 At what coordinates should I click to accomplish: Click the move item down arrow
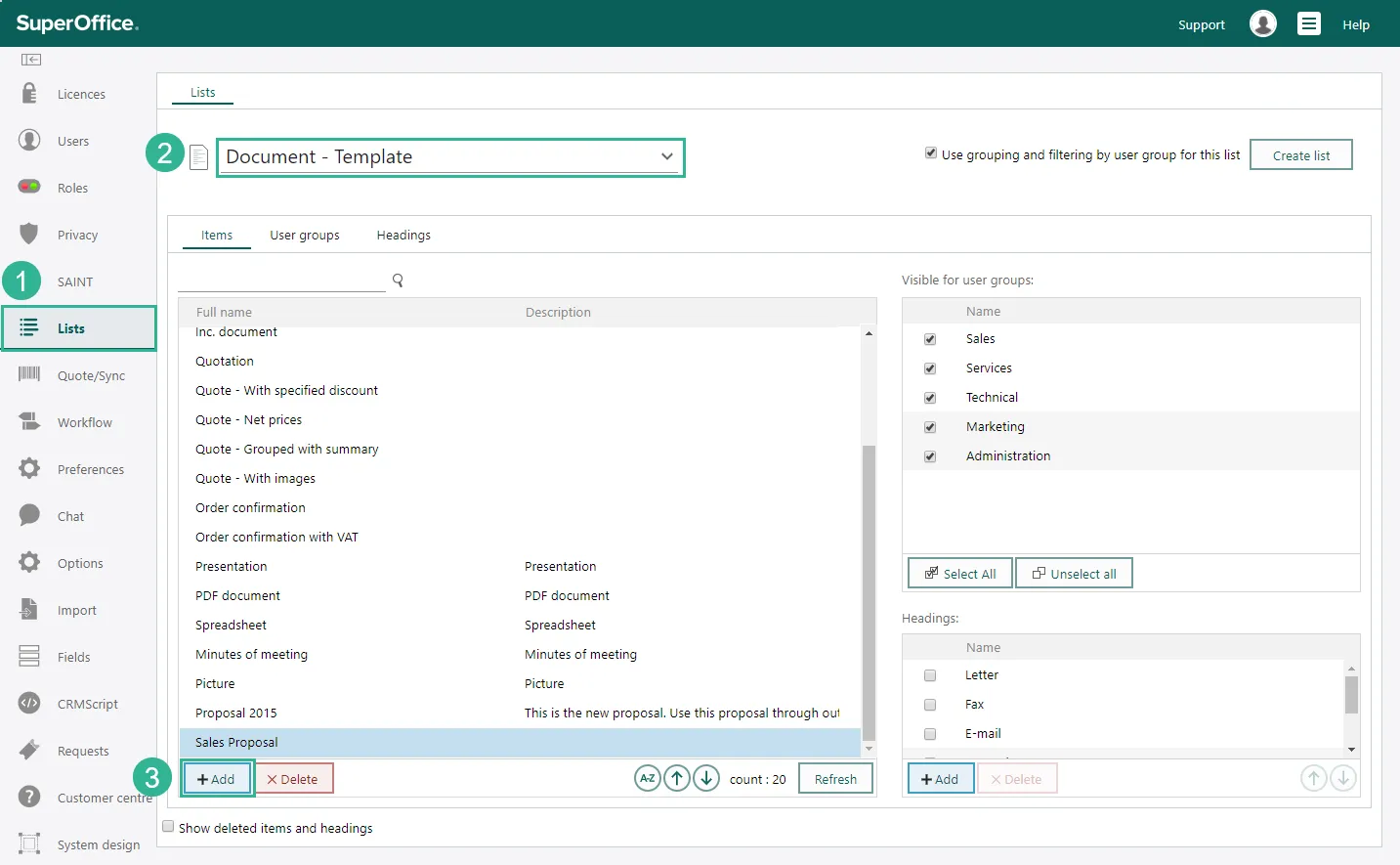coord(706,779)
